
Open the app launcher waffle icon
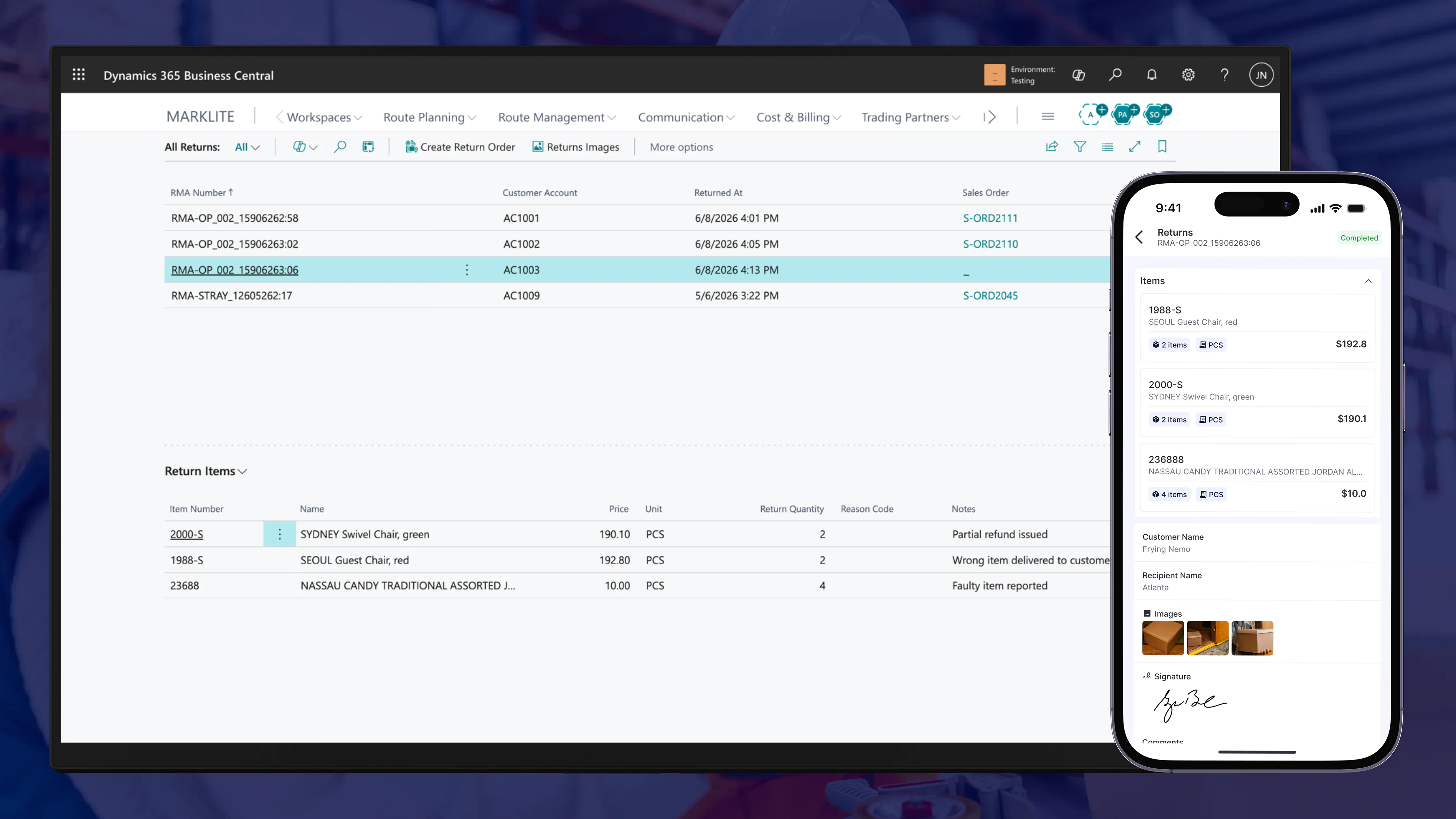[x=79, y=75]
